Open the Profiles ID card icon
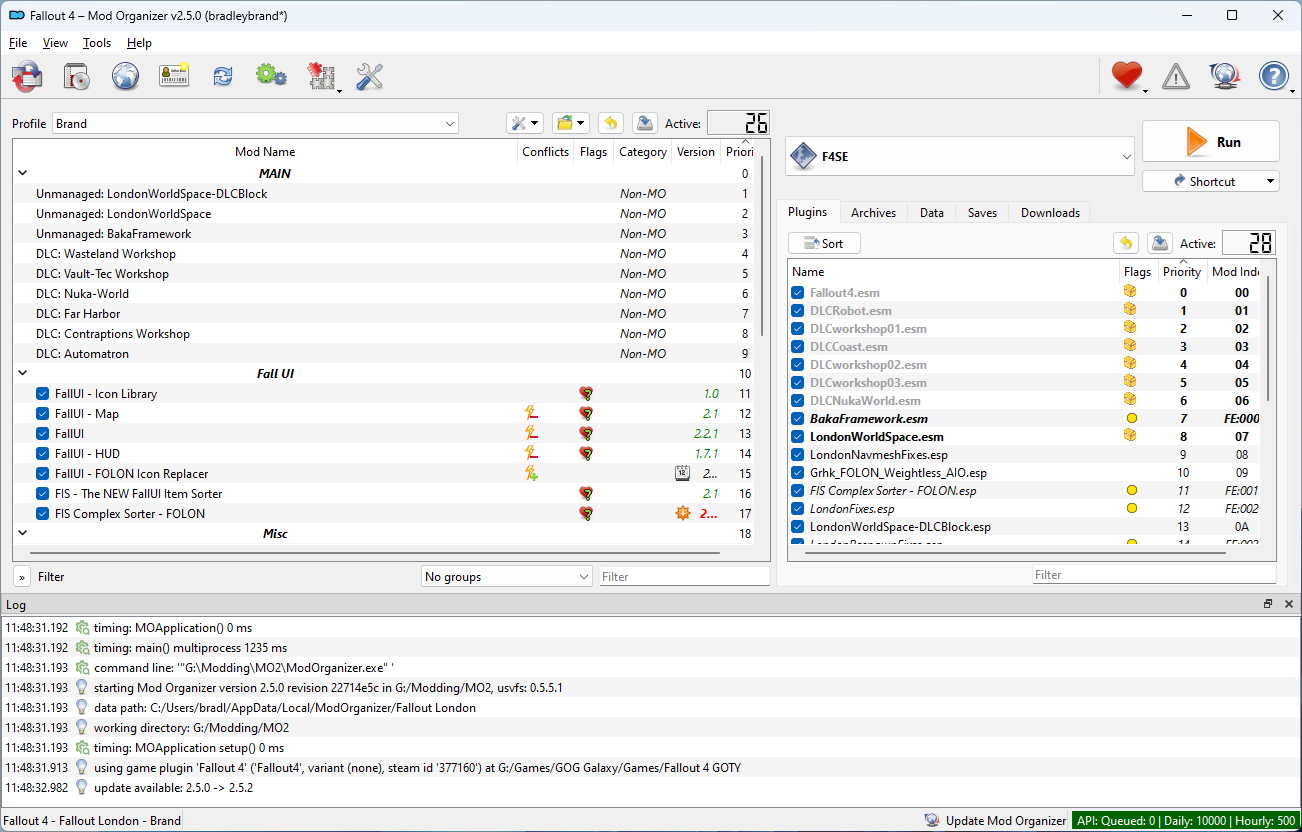1302x832 pixels. click(174, 76)
